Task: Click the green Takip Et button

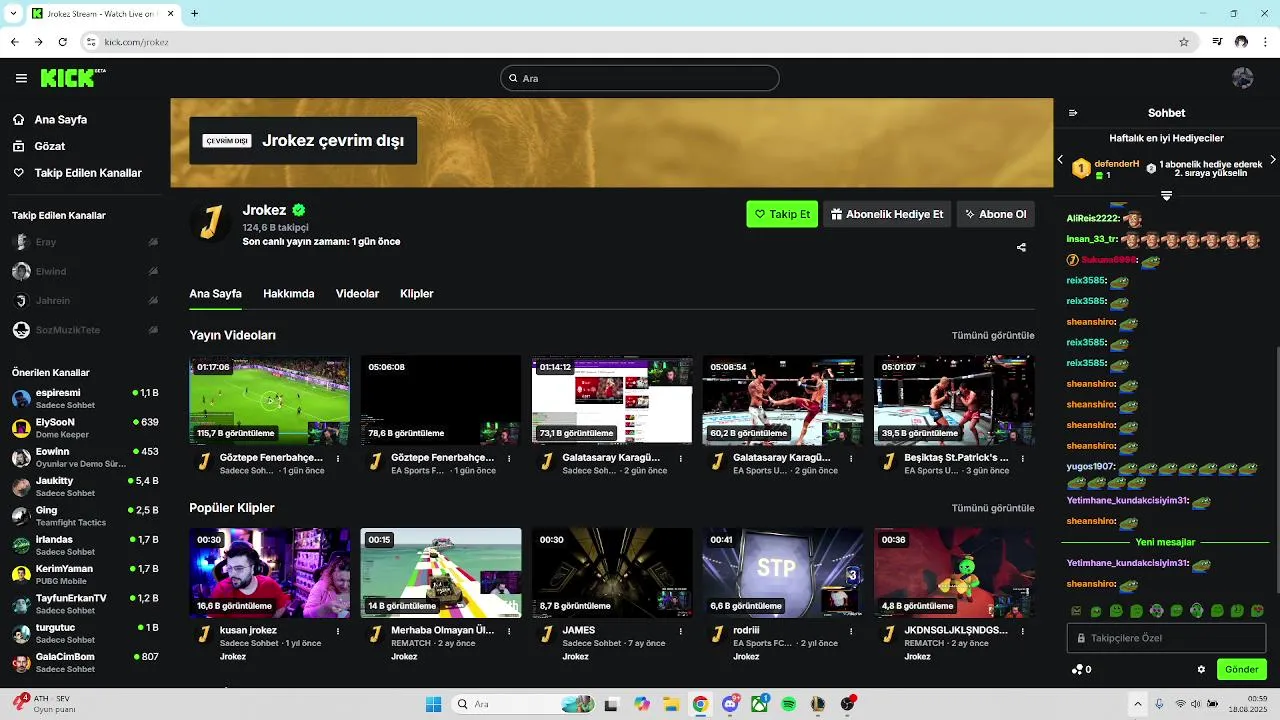Action: point(782,214)
